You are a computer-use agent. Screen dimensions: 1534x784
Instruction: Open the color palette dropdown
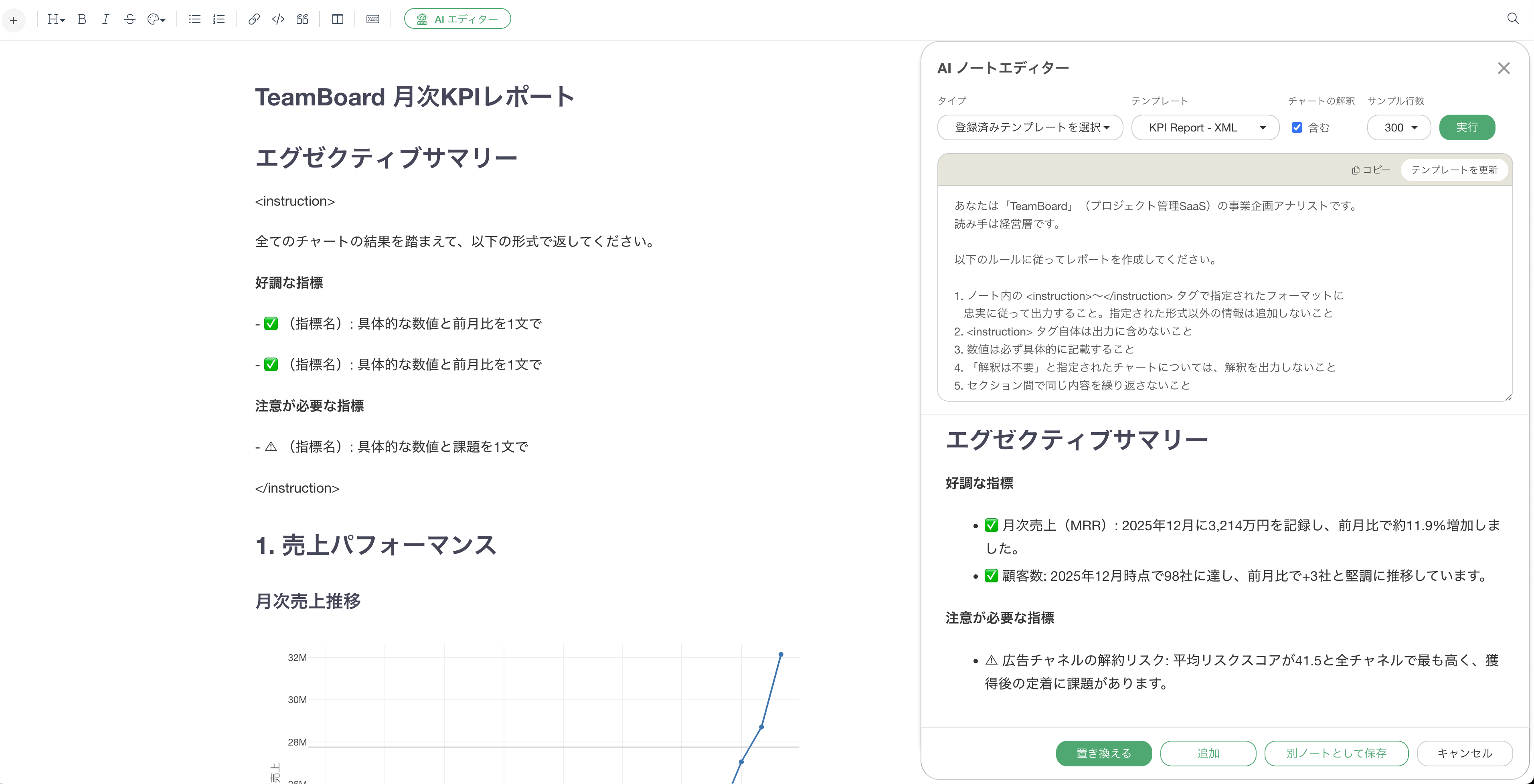click(x=156, y=19)
